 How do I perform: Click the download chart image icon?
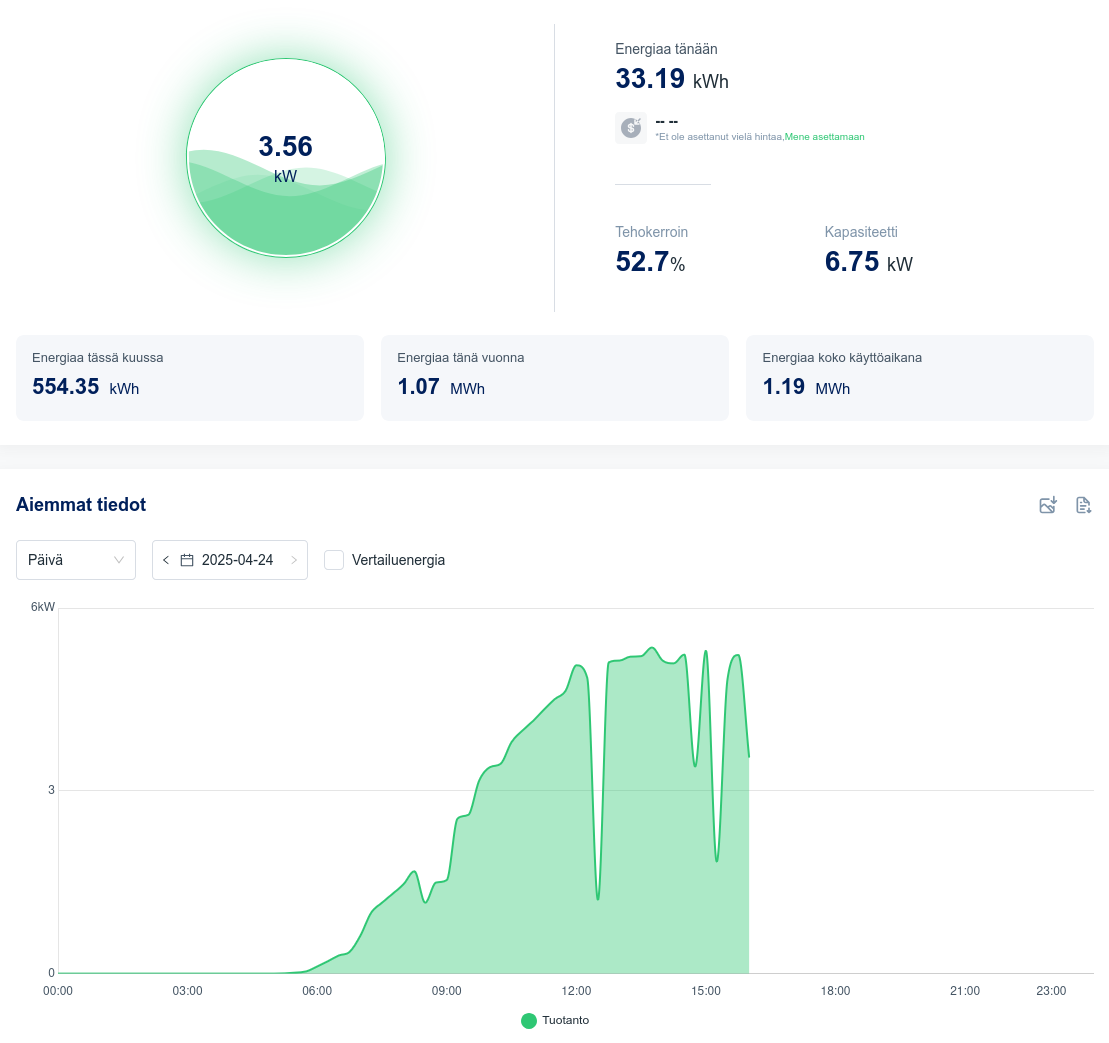[x=1048, y=505]
